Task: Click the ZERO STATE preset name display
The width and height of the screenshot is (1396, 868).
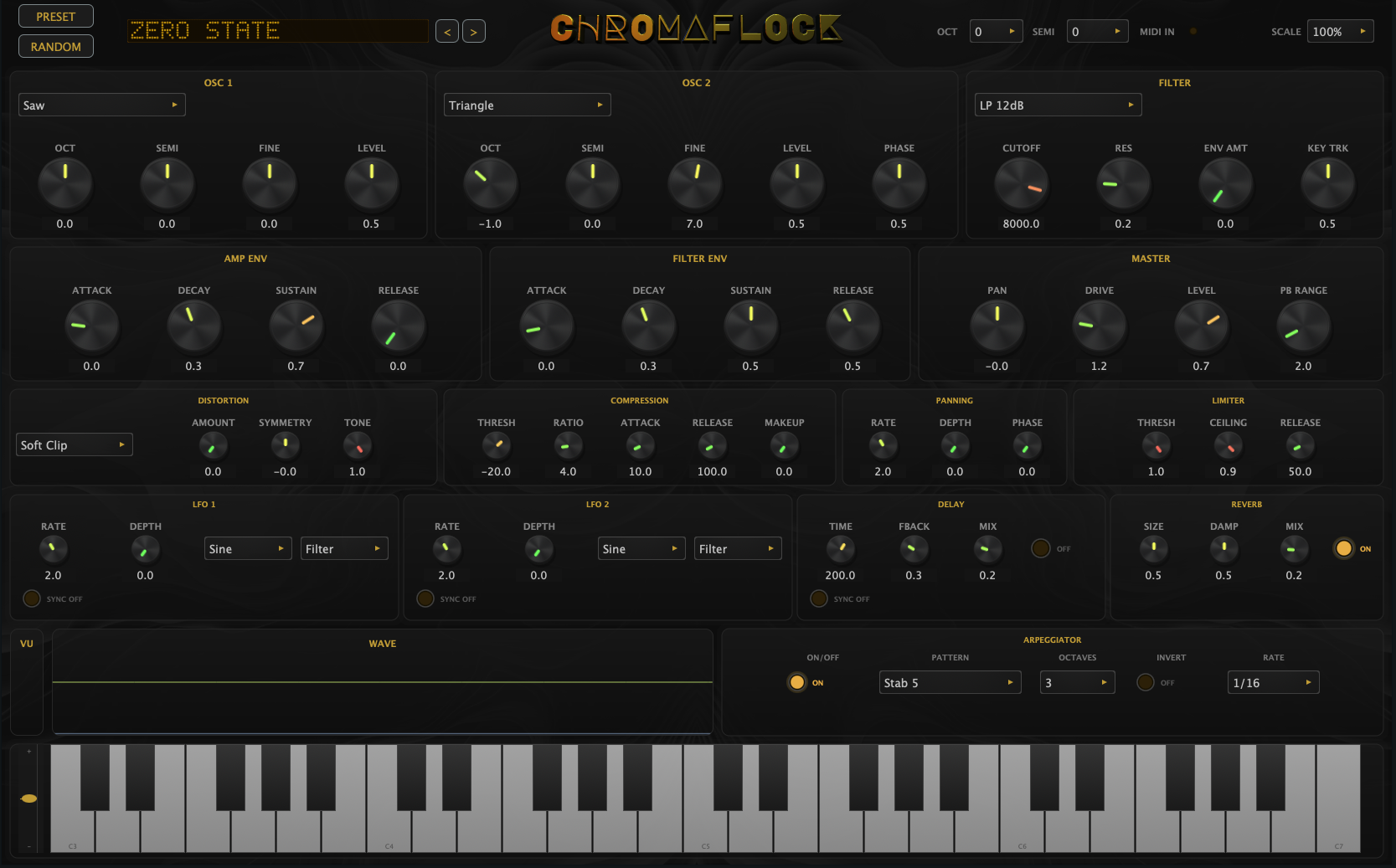Action: pyautogui.click(x=277, y=31)
